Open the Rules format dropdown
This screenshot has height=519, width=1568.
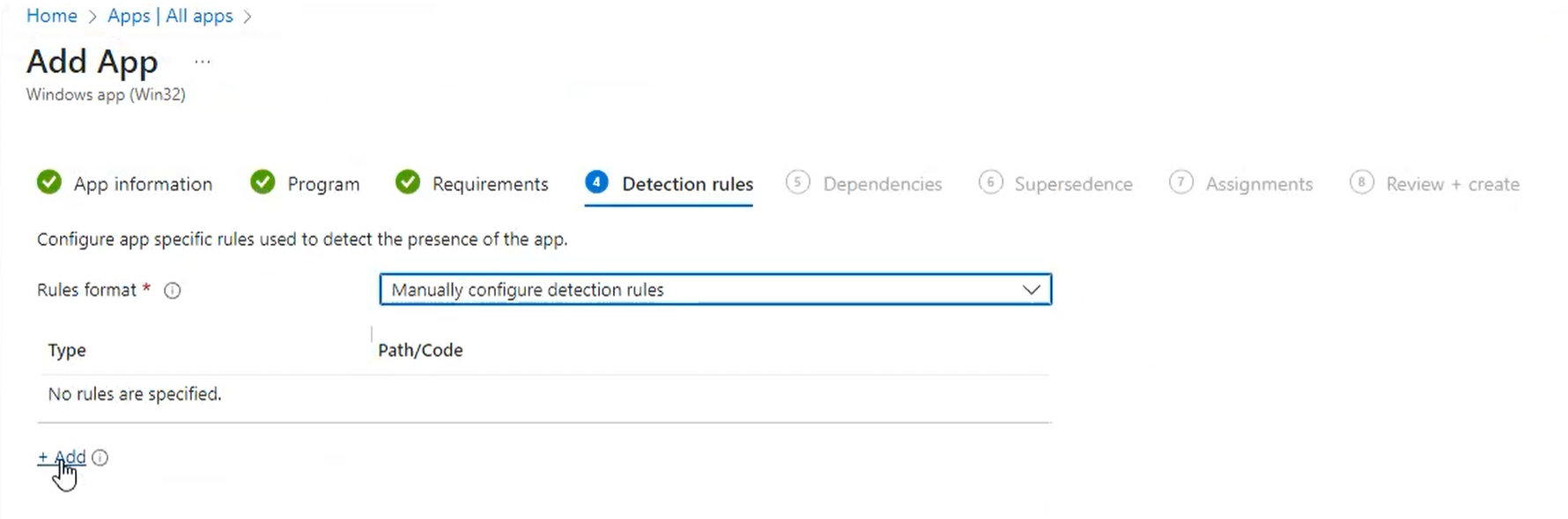(705, 290)
